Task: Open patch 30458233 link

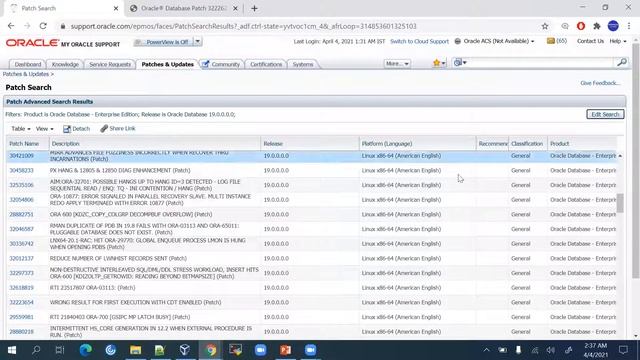Action: point(21,171)
